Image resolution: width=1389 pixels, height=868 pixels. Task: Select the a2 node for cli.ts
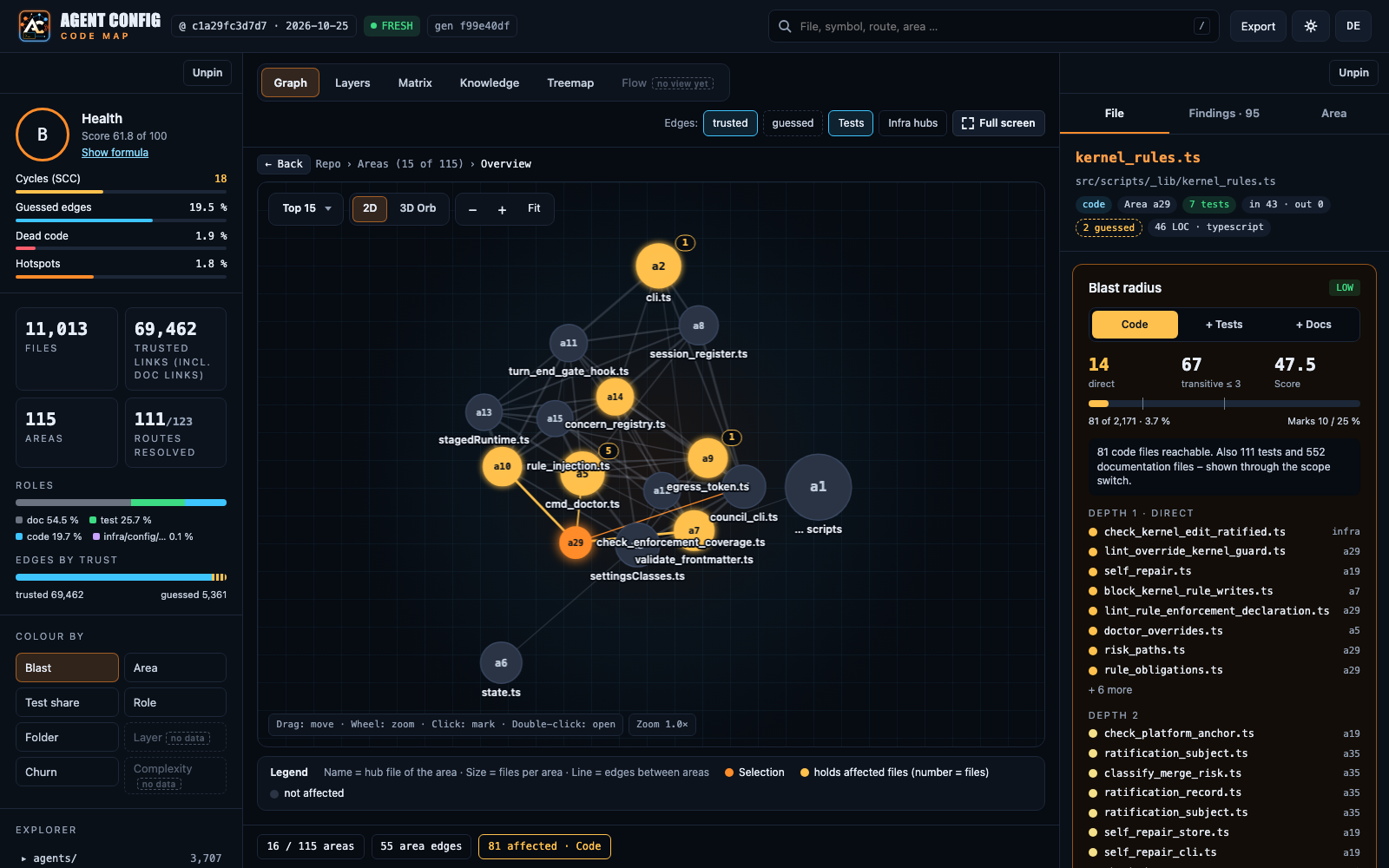point(658,266)
